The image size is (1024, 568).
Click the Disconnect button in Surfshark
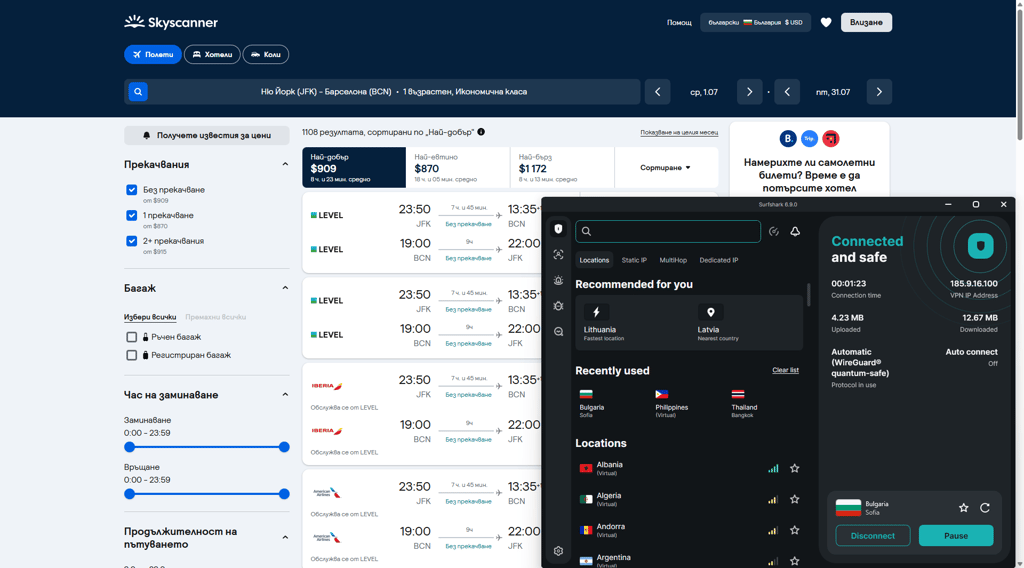(x=872, y=535)
